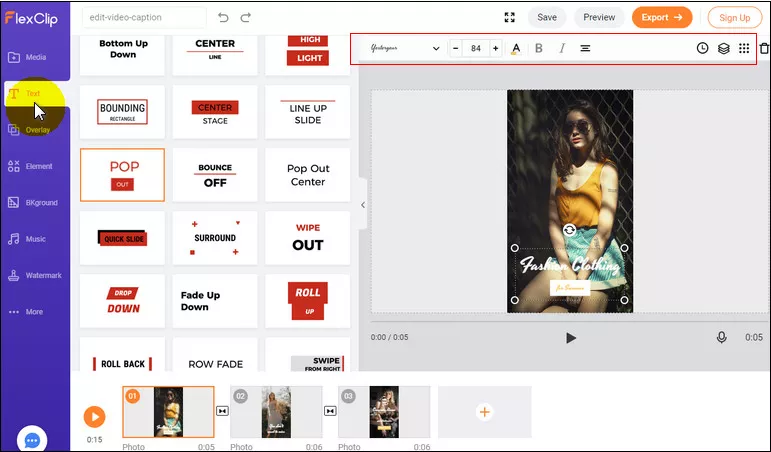Select the Bounding Rectangle text style

[122, 112]
